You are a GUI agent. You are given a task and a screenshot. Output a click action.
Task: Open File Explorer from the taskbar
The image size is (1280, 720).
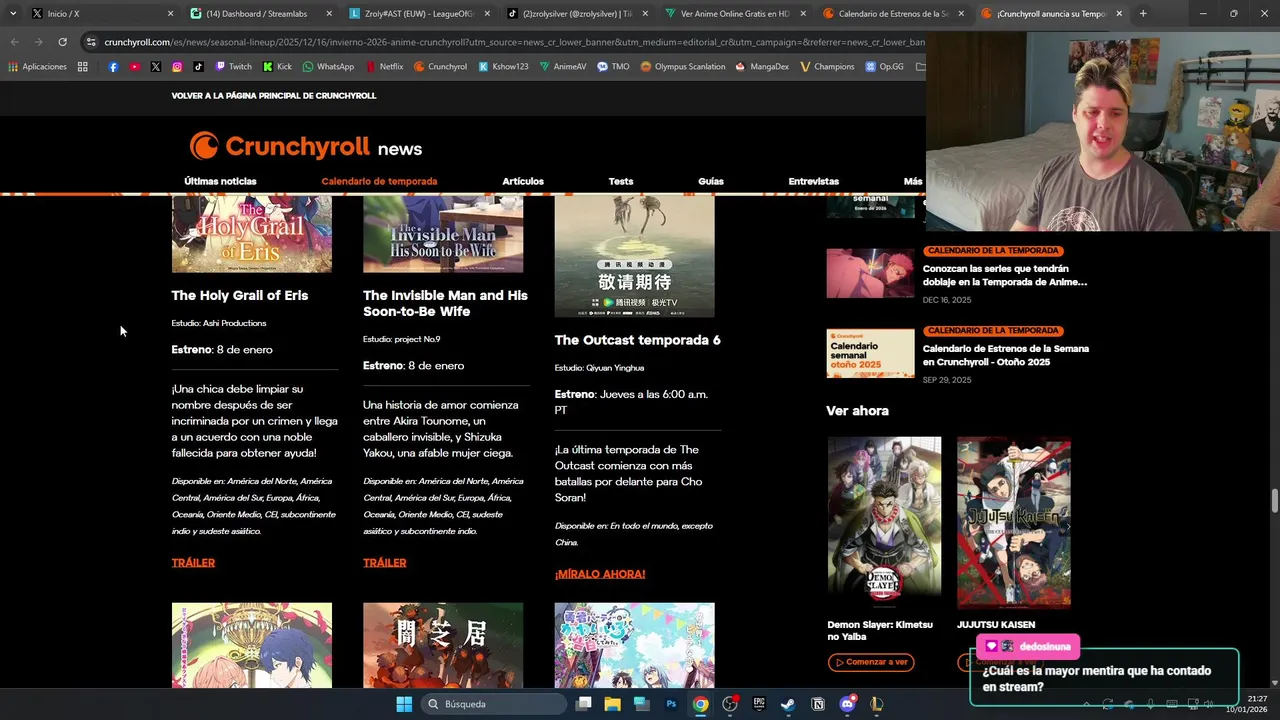[x=612, y=704]
